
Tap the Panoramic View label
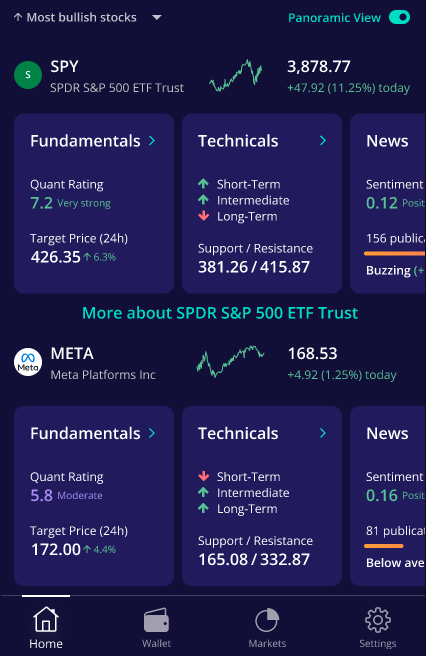click(x=334, y=18)
